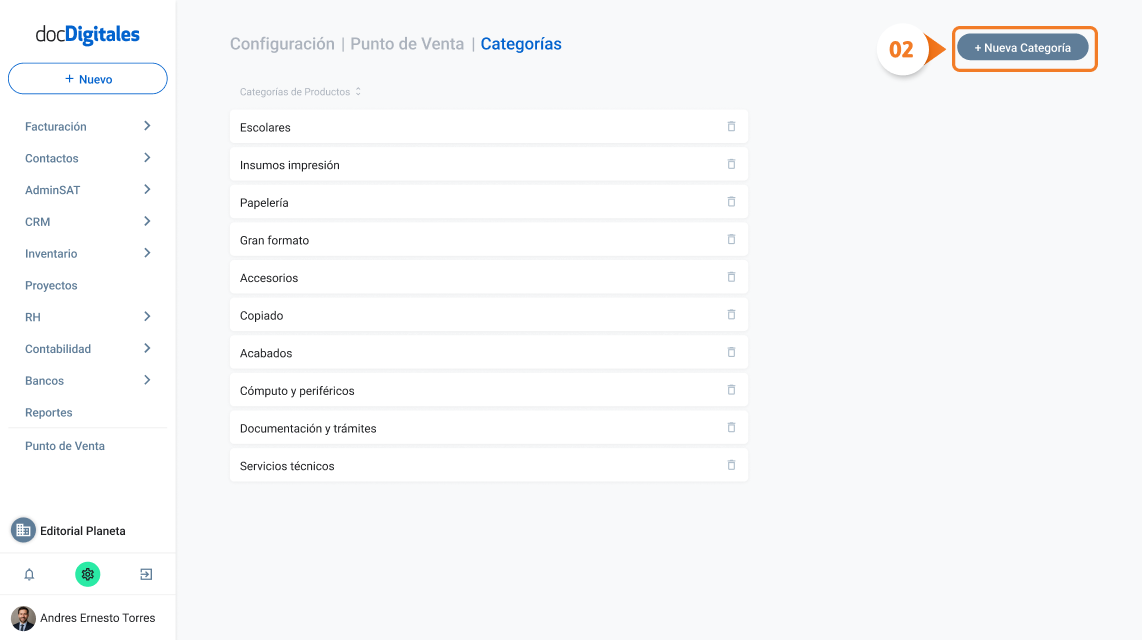Go to Punto de Venta sidebar item
Screen dimensions: 1142x640
click(65, 446)
